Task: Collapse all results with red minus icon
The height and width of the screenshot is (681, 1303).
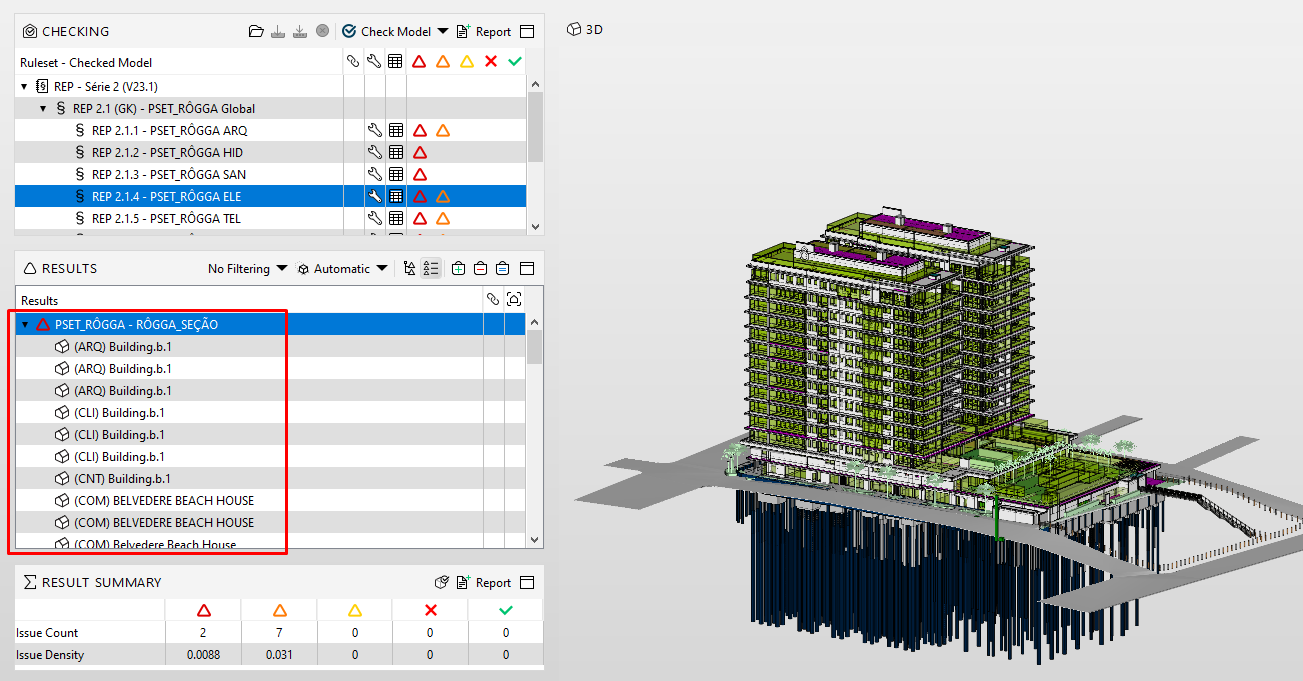Action: 481,268
